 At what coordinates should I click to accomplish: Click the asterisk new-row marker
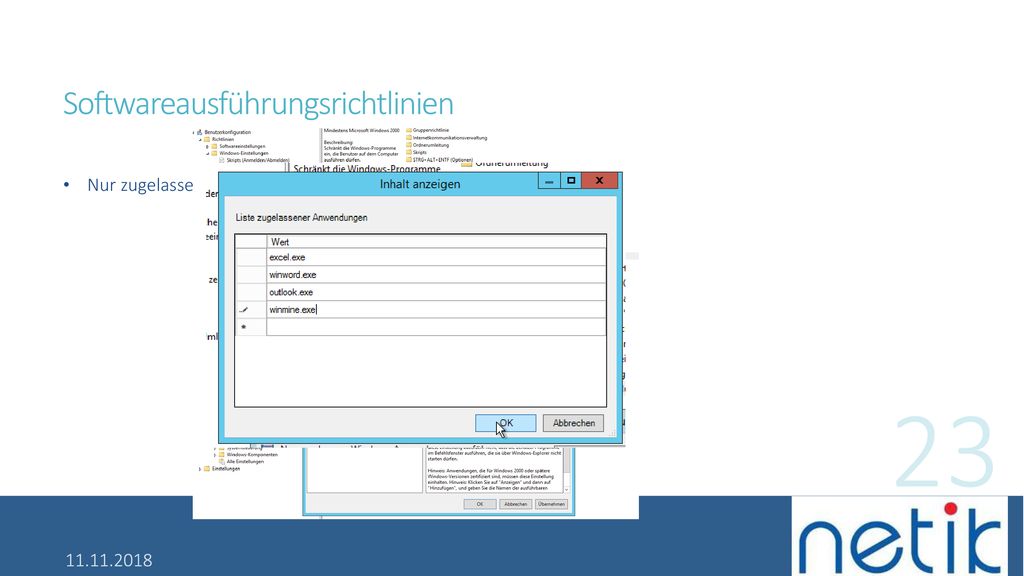pyautogui.click(x=244, y=327)
